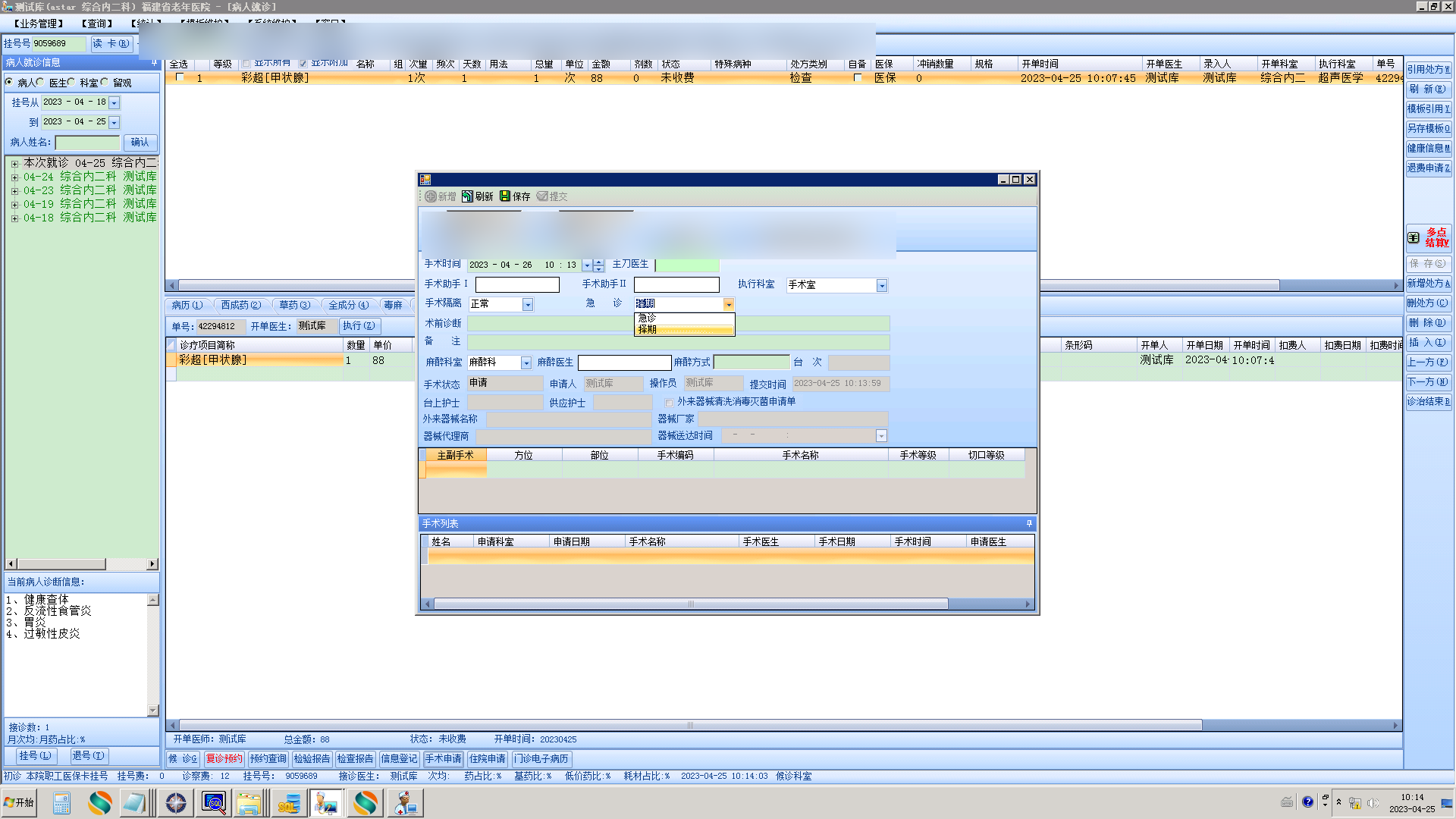The width and height of the screenshot is (1456, 819).
Task: Tick the 全选 row checkbox
Action: coord(180,77)
